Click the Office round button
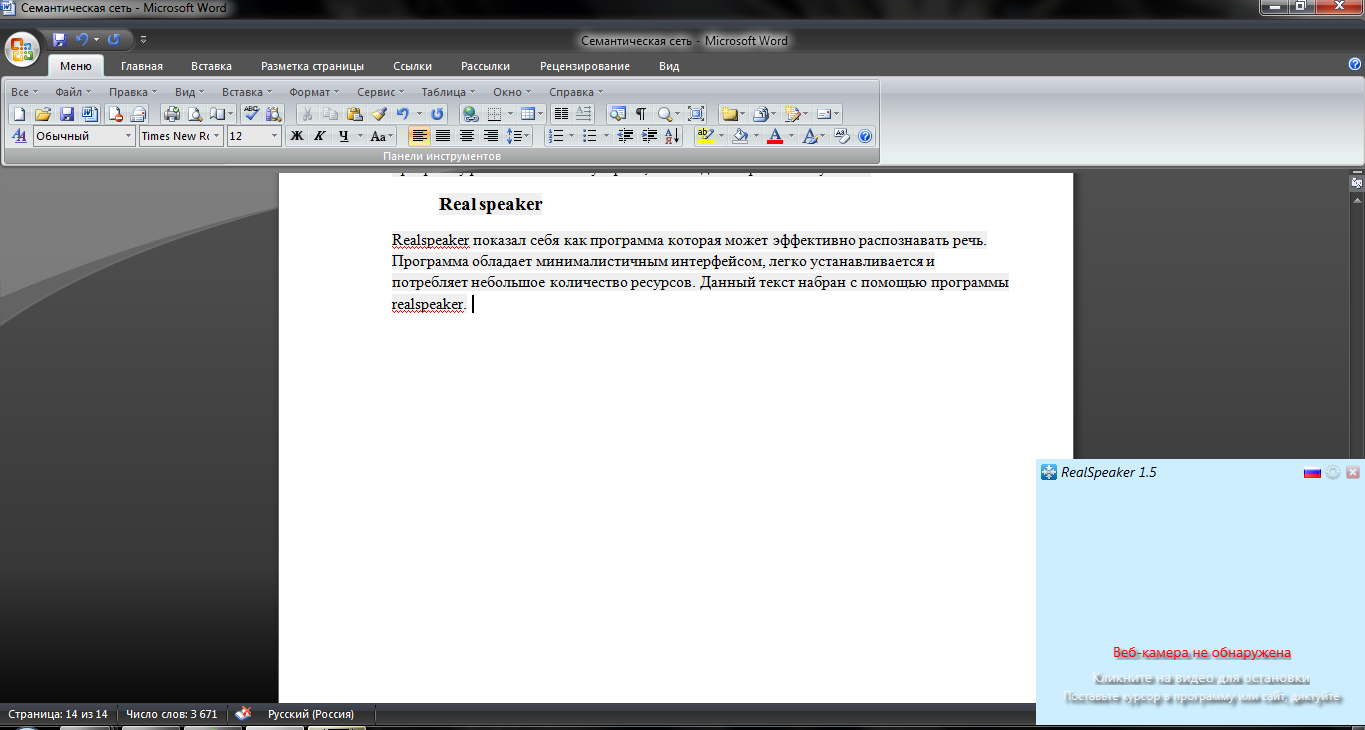The width and height of the screenshot is (1365, 730). click(22, 48)
